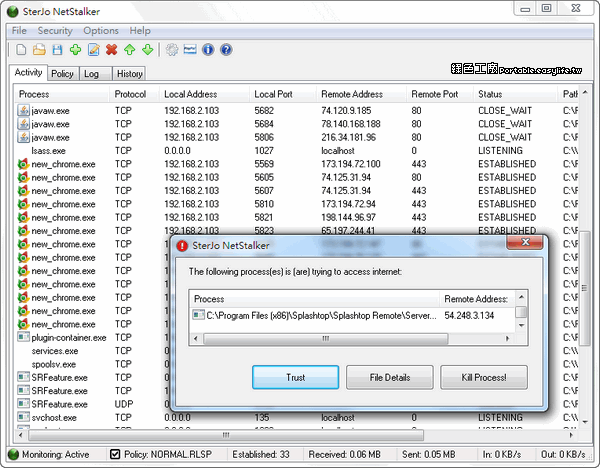Click the Splashtop process icon in the dialog
The image size is (600, 468).
(x=198, y=315)
